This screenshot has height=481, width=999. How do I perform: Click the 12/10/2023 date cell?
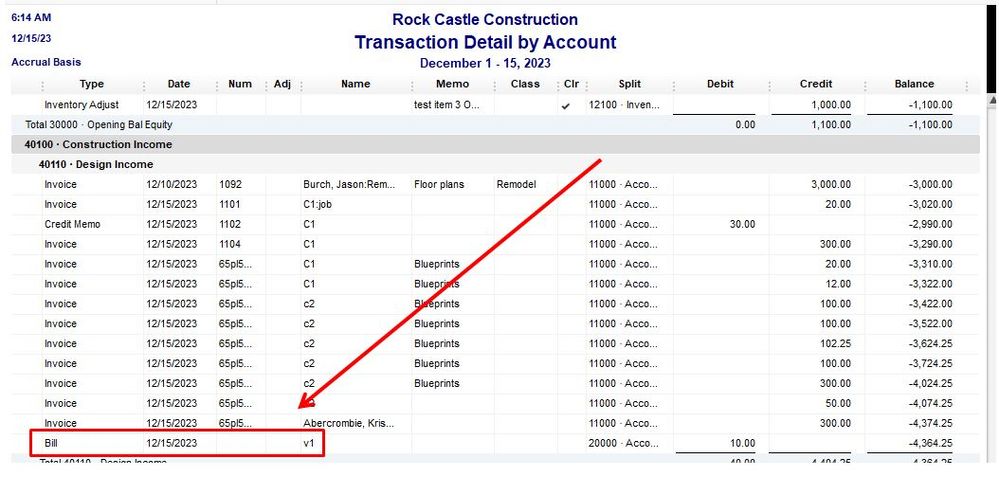[172, 184]
